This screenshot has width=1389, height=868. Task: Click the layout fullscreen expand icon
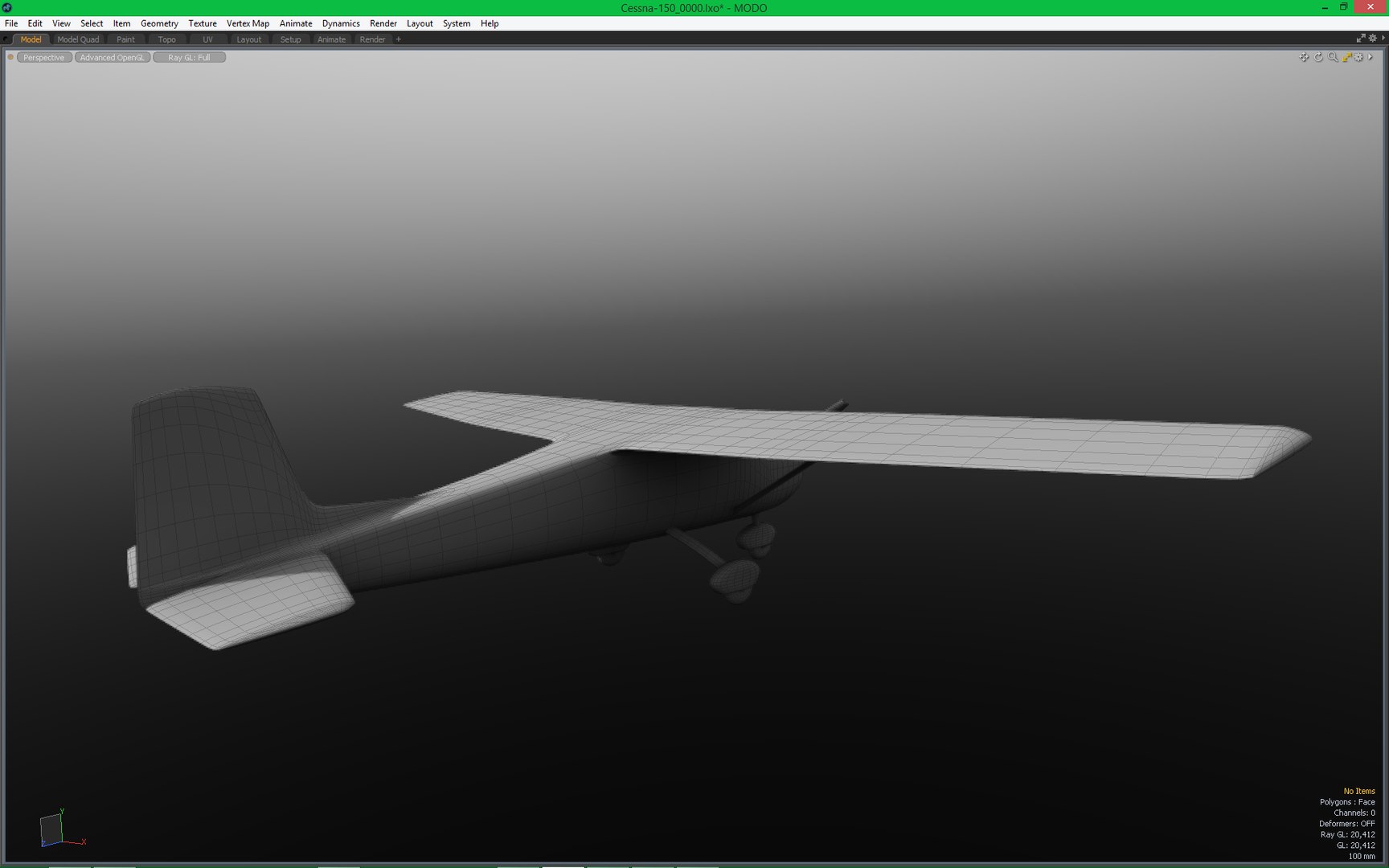[1361, 39]
